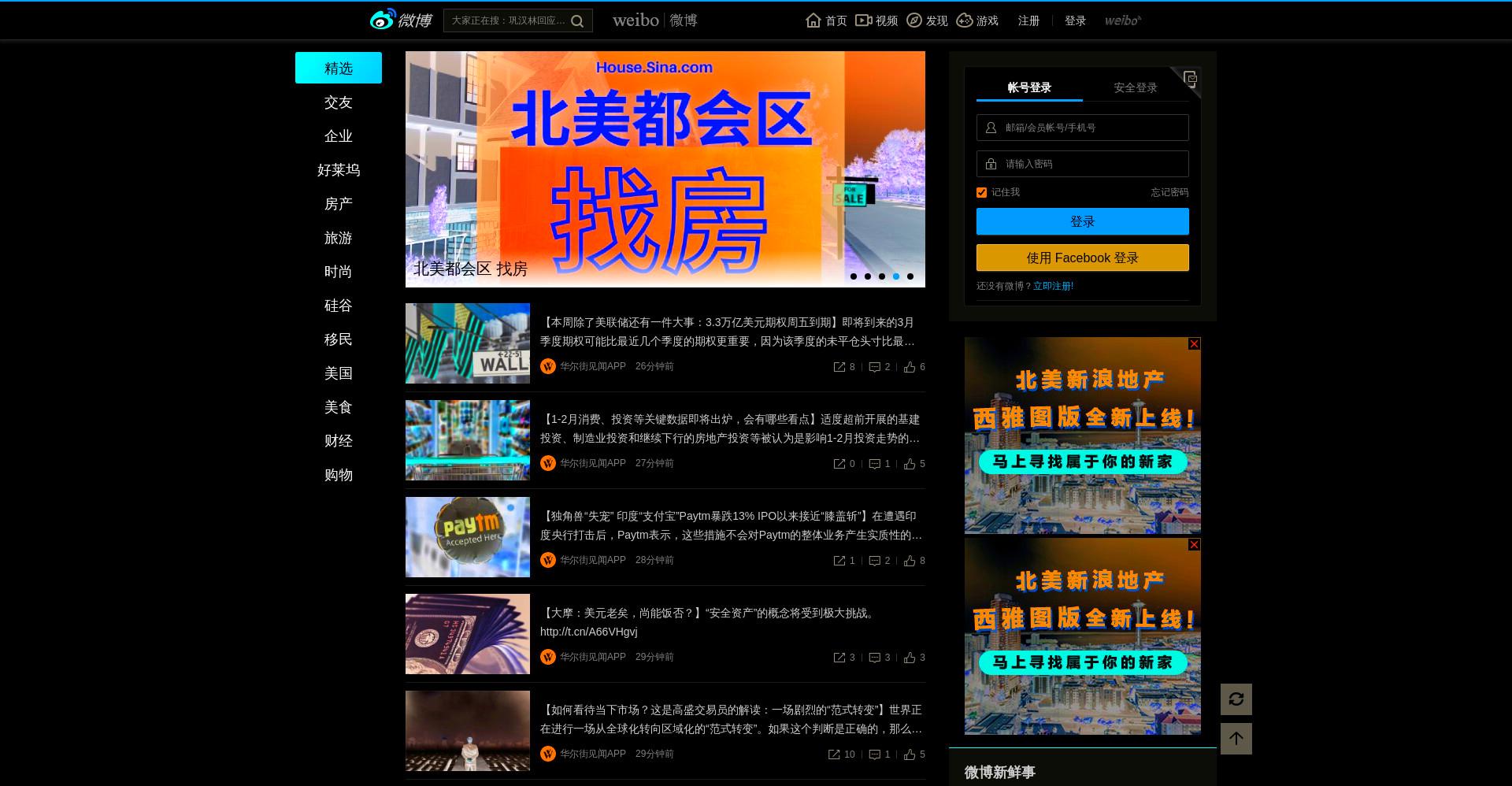
Task: Switch to 帐号登录 tab
Action: [1029, 87]
